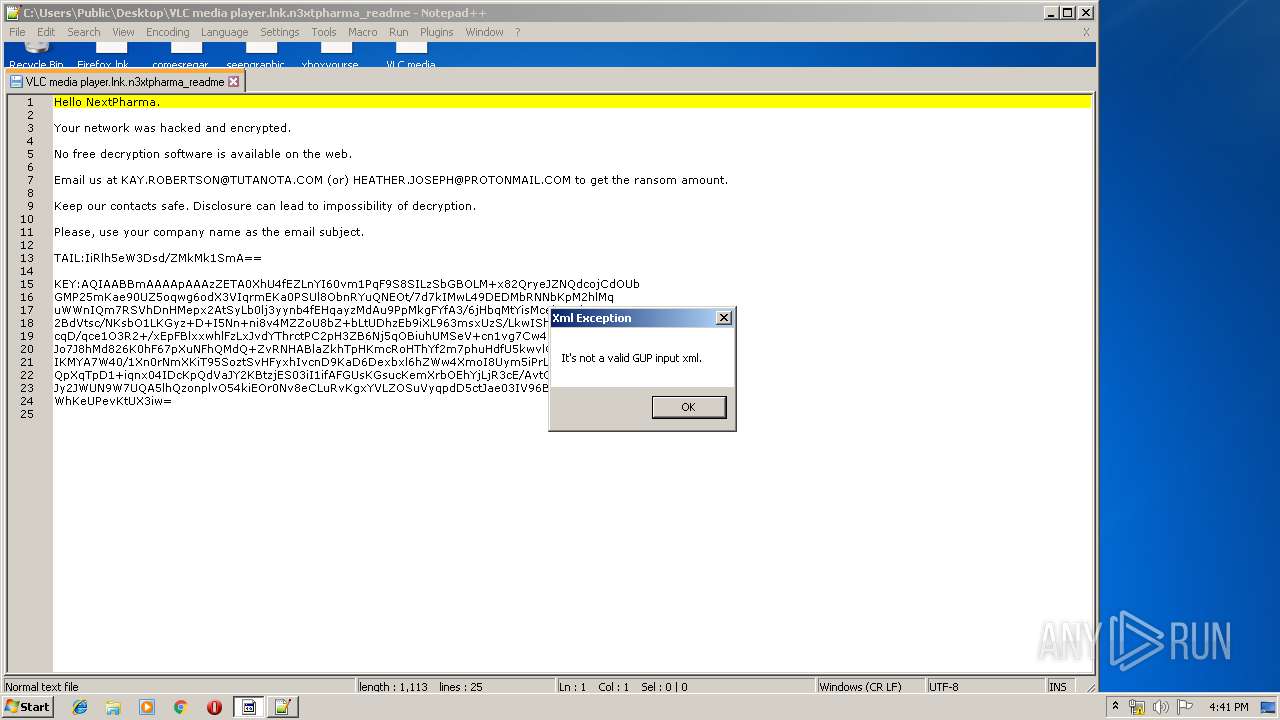
Task: Click the 'Windows (CR LF)' status bar field
Action: (871, 687)
